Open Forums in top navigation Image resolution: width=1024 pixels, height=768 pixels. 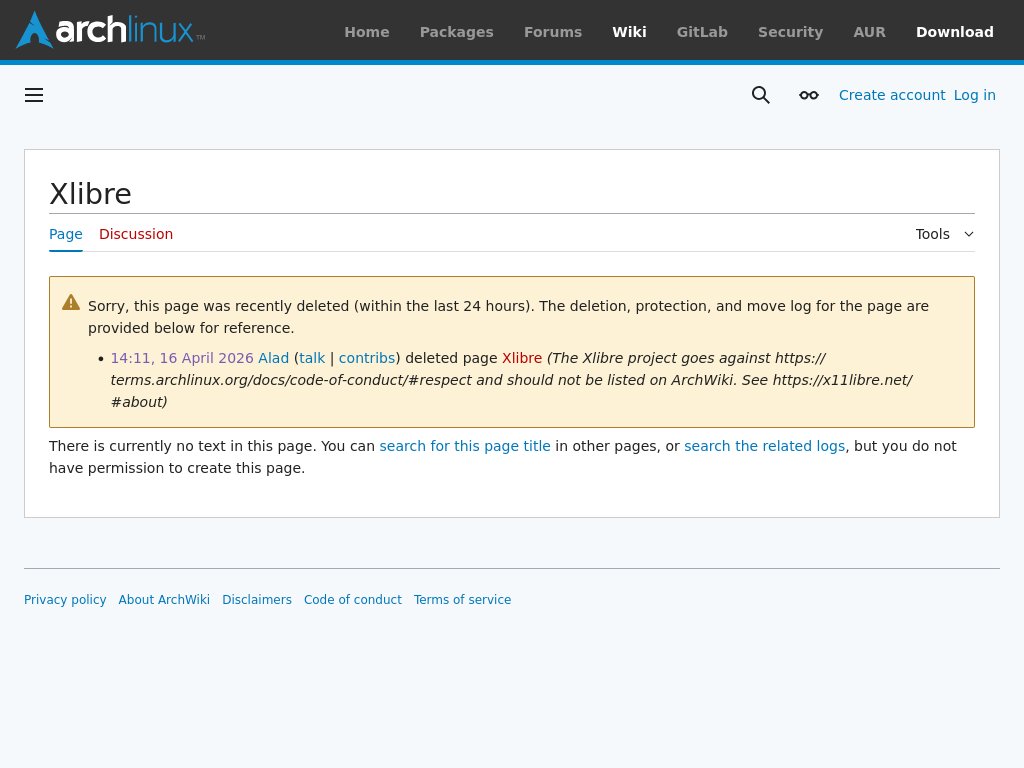552,32
